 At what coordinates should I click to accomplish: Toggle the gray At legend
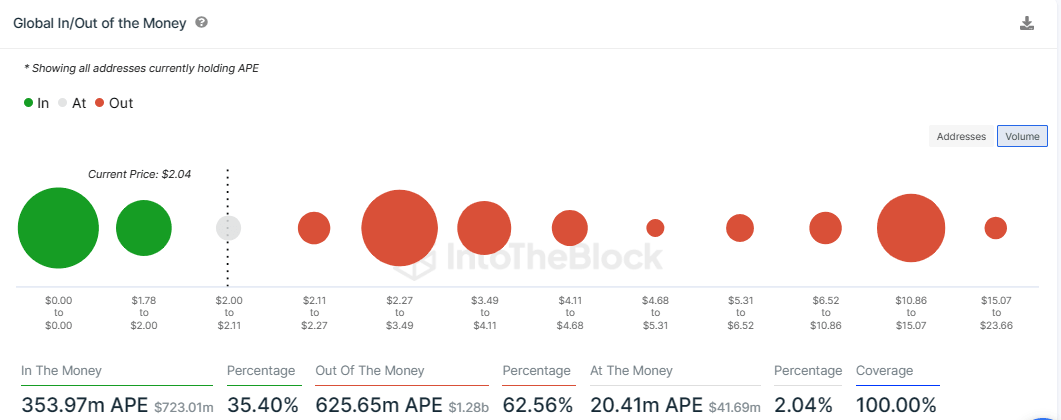click(x=72, y=103)
